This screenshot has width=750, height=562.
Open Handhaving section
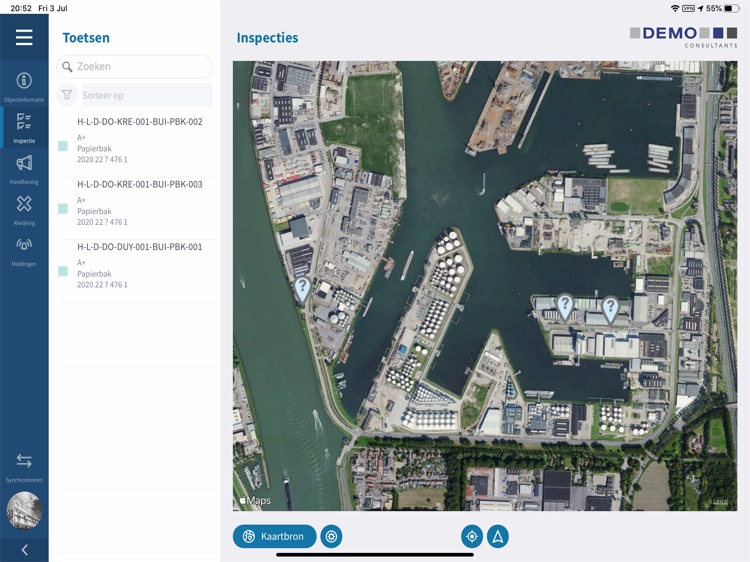tap(24, 169)
